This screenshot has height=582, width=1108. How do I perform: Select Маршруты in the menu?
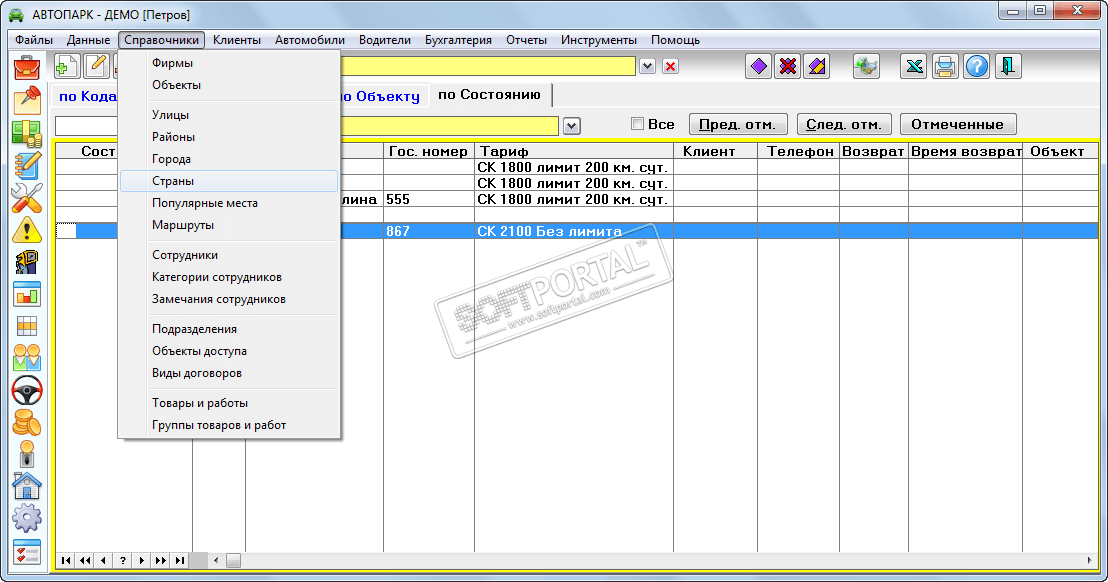[229, 225]
